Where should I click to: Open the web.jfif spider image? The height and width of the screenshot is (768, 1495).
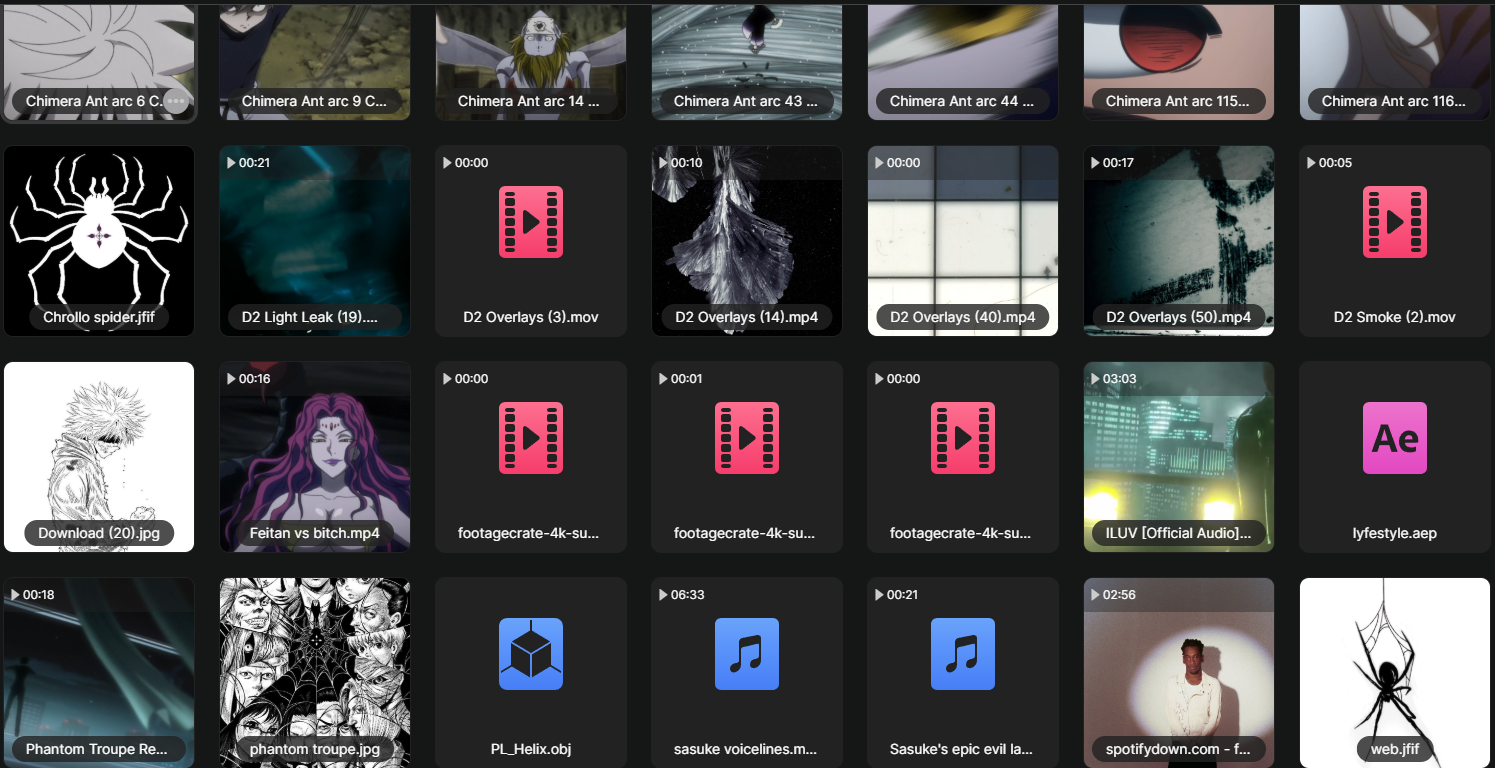1395,673
